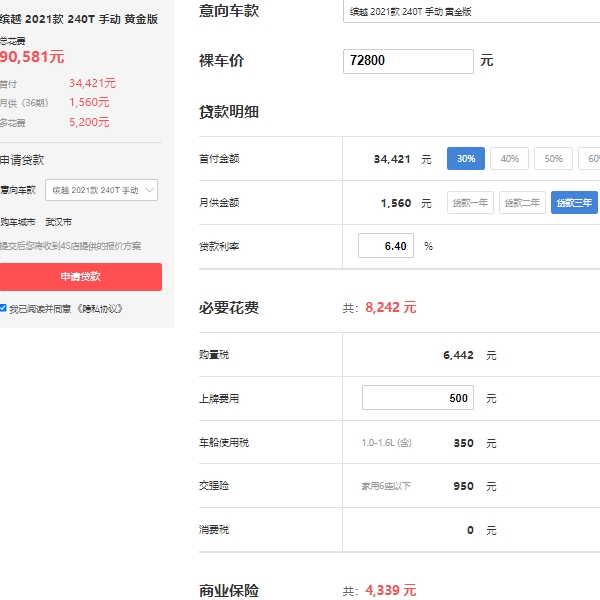Open the 《隐私协议》 link
The width and height of the screenshot is (600, 600).
[x=99, y=309]
